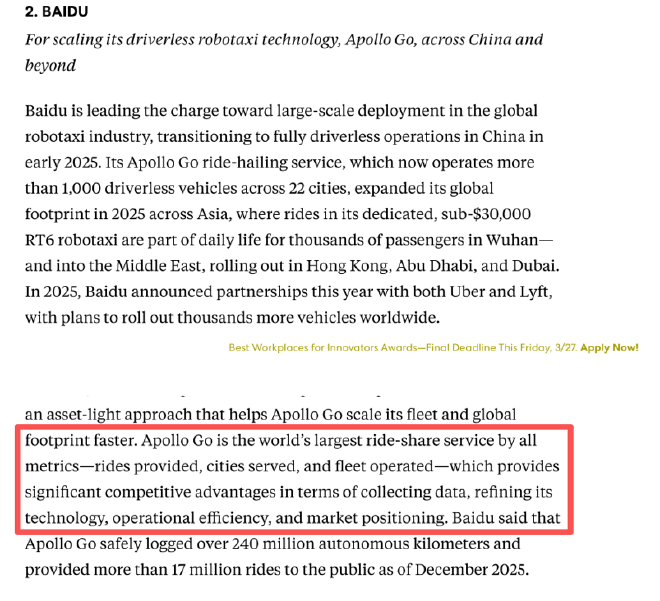This screenshot has width=660, height=601.
Task: Click the text 'early 2025. Its Apollo Go ride-hailing service'
Action: click(x=186, y=162)
